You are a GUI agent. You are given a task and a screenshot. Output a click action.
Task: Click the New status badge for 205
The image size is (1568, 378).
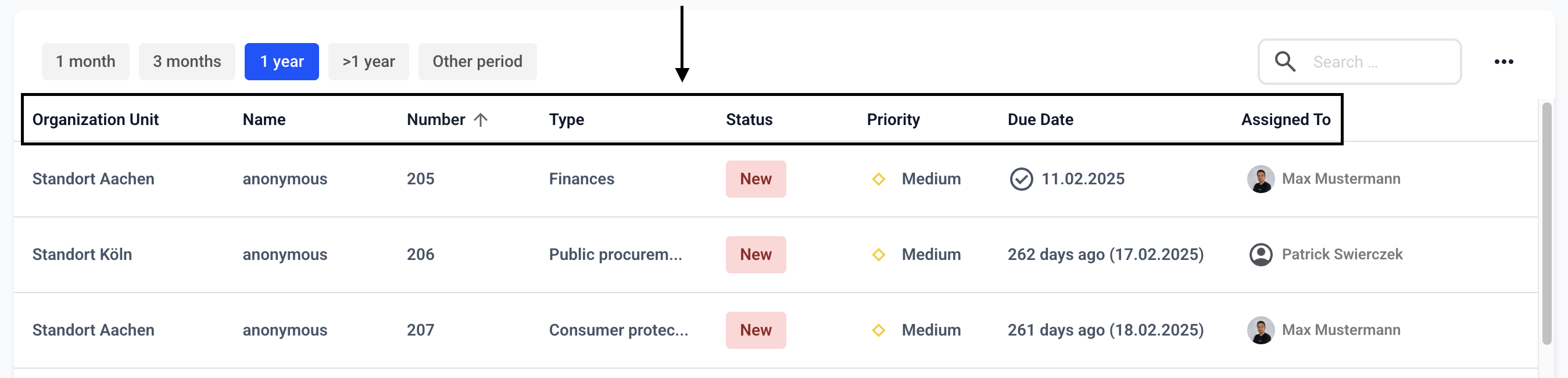tap(756, 179)
